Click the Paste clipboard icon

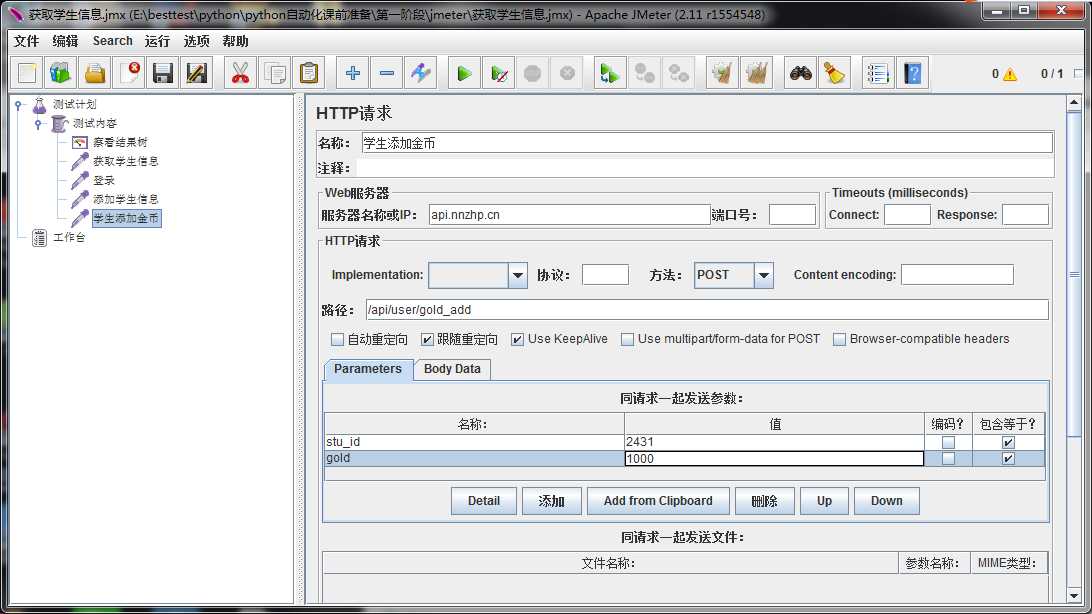(x=309, y=73)
